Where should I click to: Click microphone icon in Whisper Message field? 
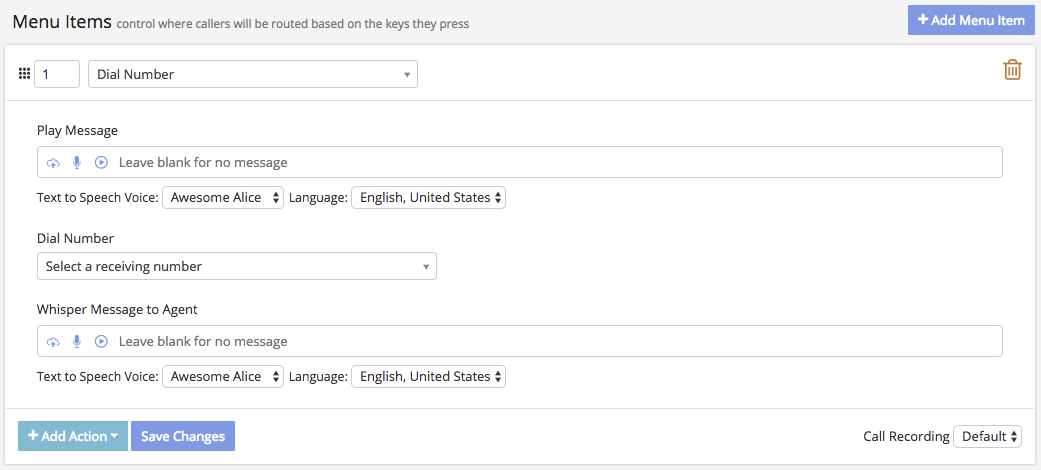click(77, 342)
